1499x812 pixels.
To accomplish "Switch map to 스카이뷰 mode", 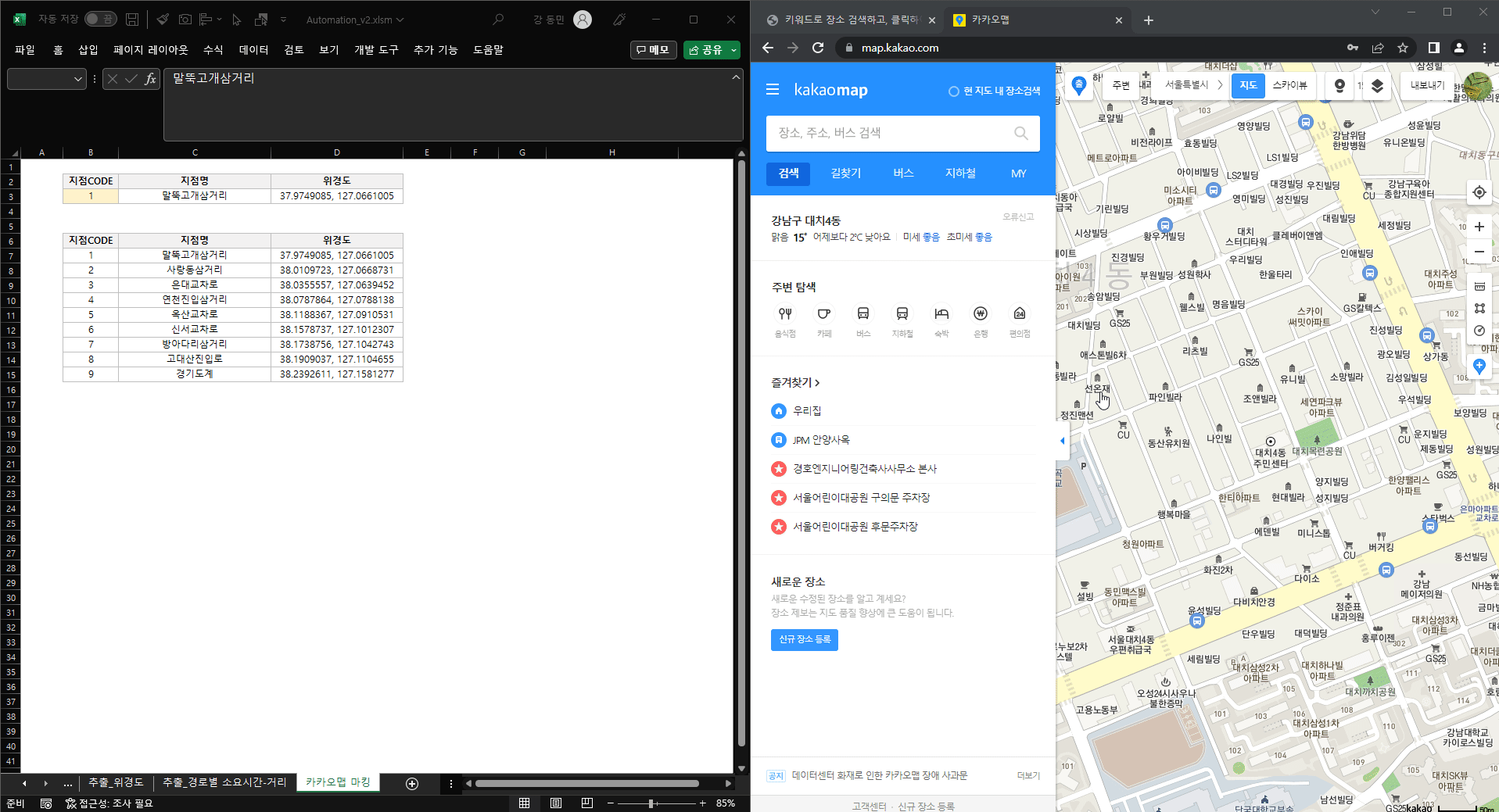I will (x=1289, y=85).
